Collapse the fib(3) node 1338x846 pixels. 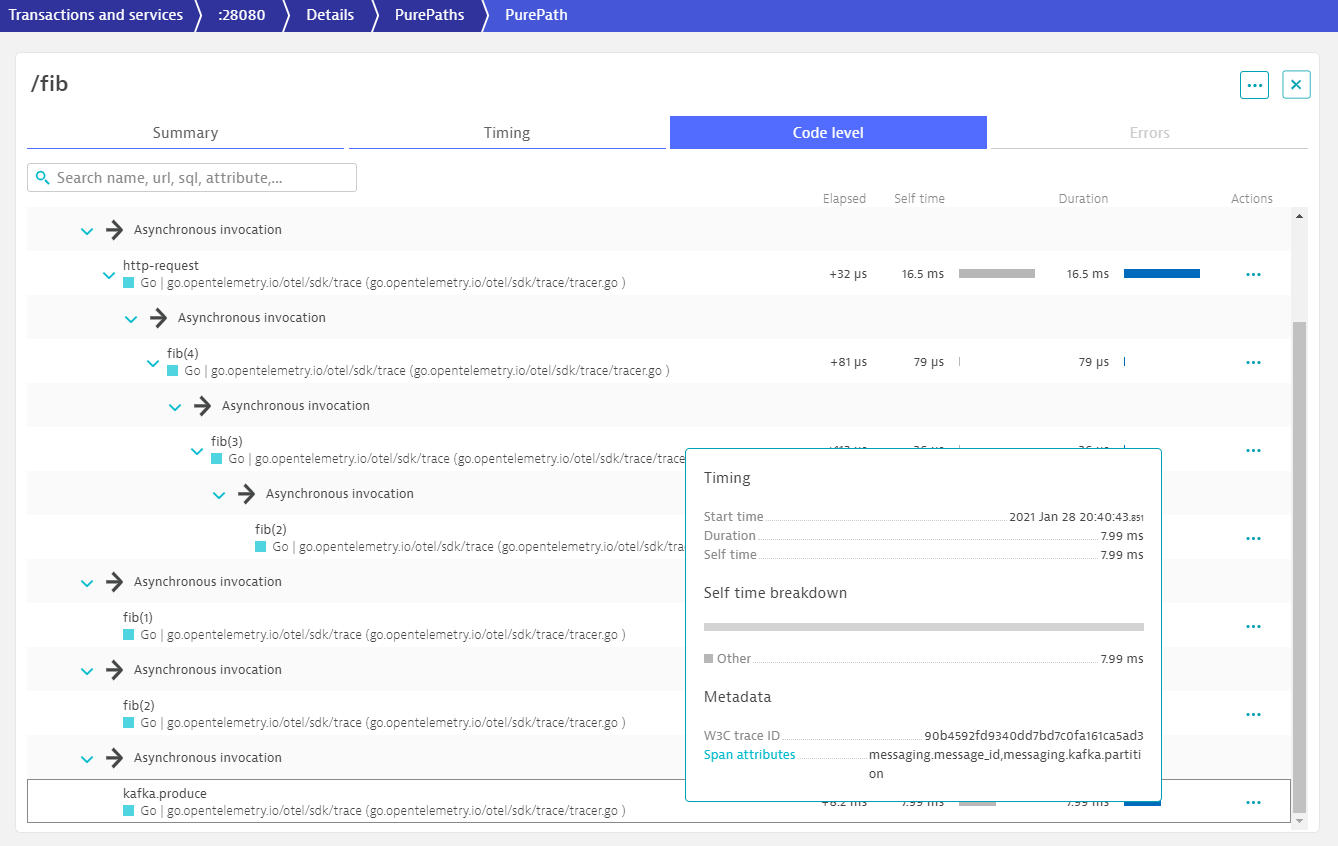point(197,451)
